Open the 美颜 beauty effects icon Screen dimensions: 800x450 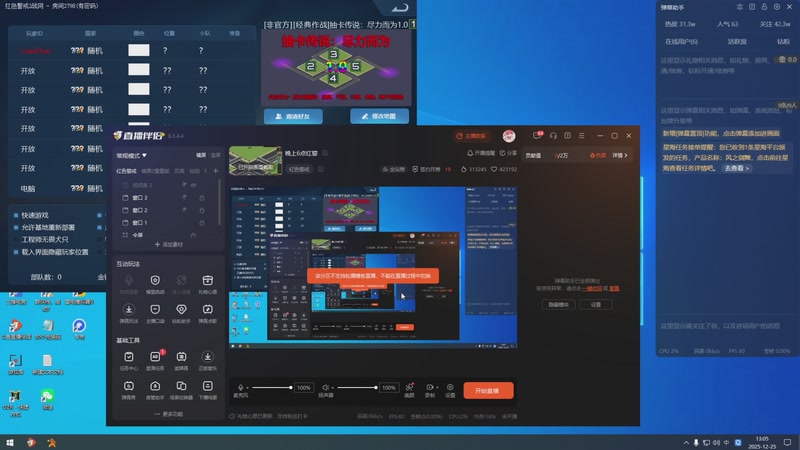[x=409, y=388]
